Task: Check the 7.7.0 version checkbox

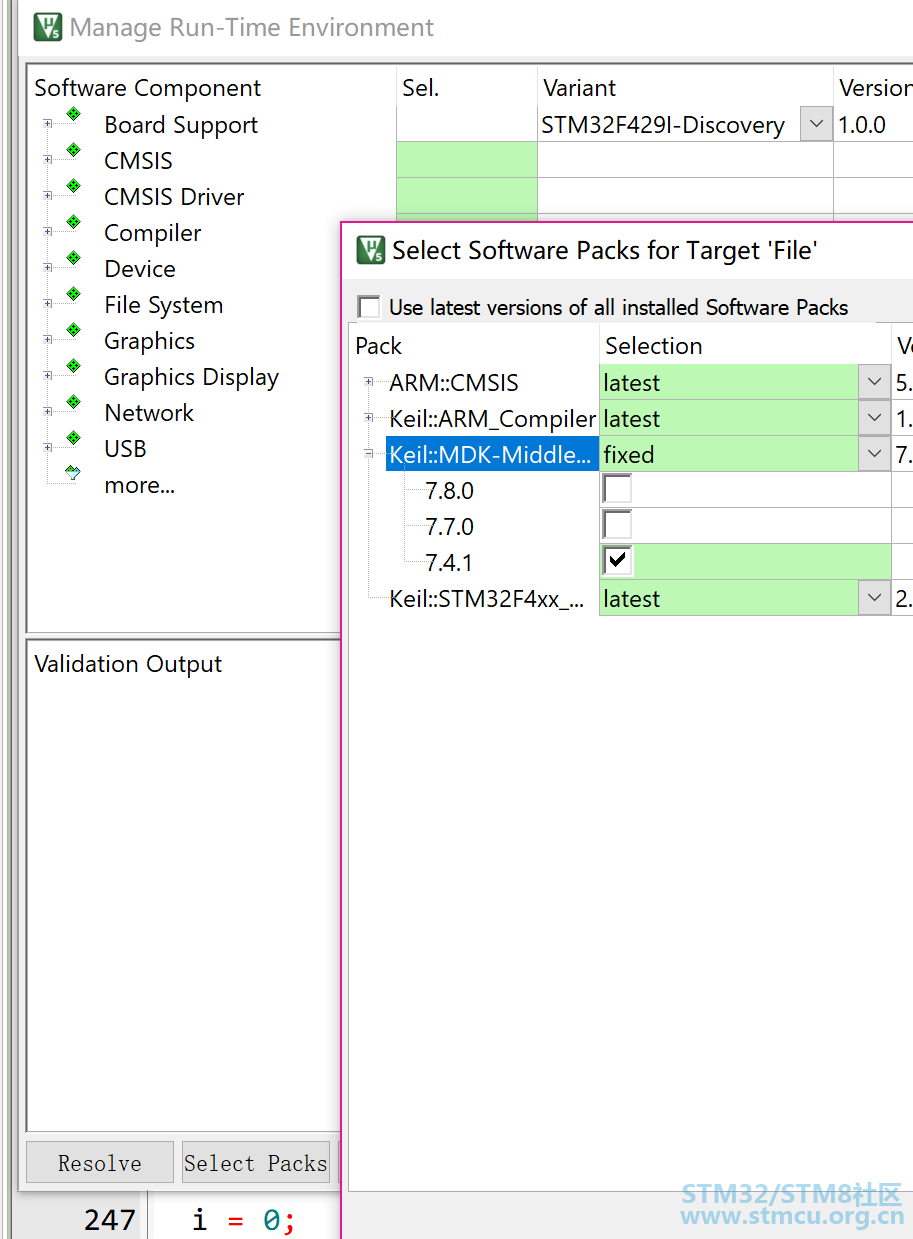Action: 617,526
